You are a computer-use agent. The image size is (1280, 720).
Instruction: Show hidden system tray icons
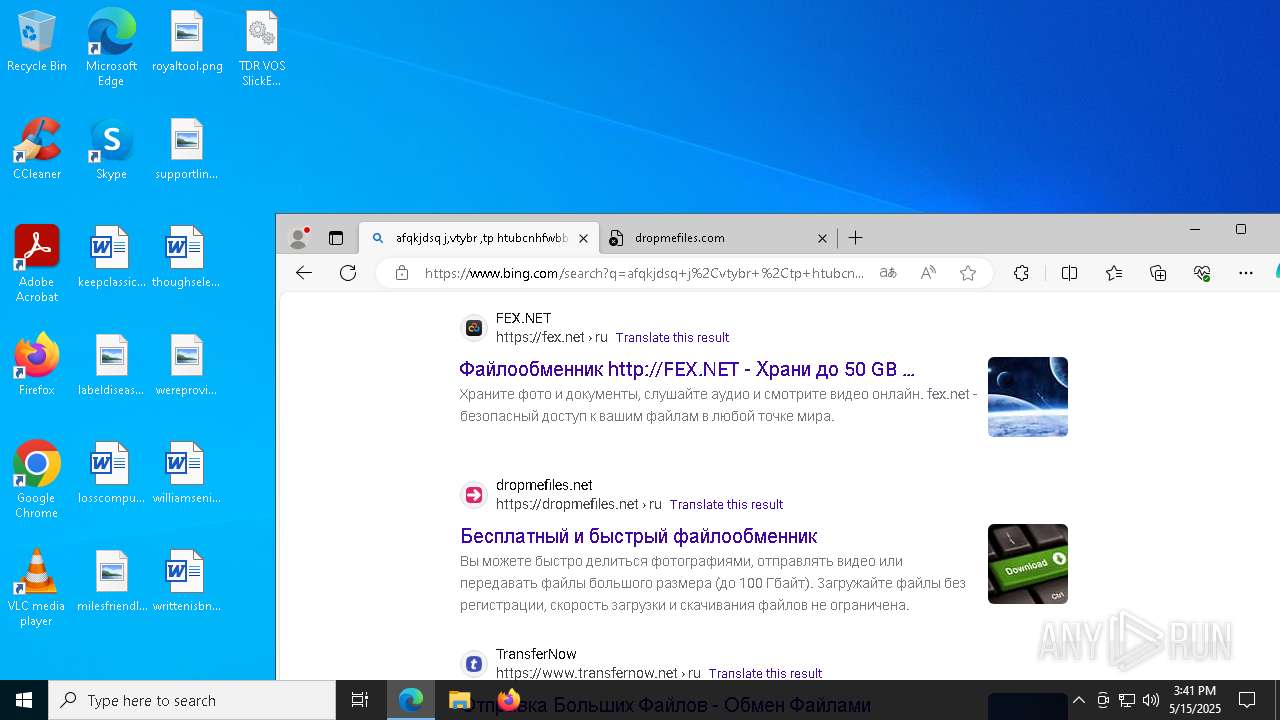pos(1078,700)
